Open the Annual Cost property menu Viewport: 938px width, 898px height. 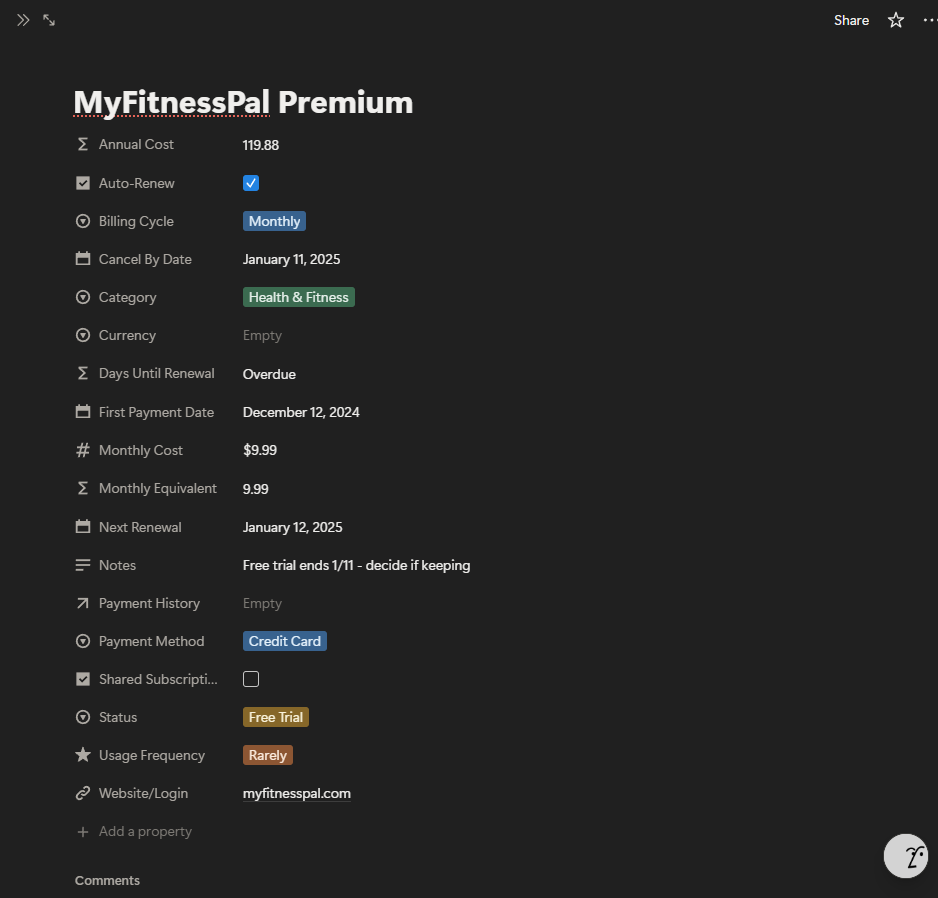pyautogui.click(x=136, y=144)
